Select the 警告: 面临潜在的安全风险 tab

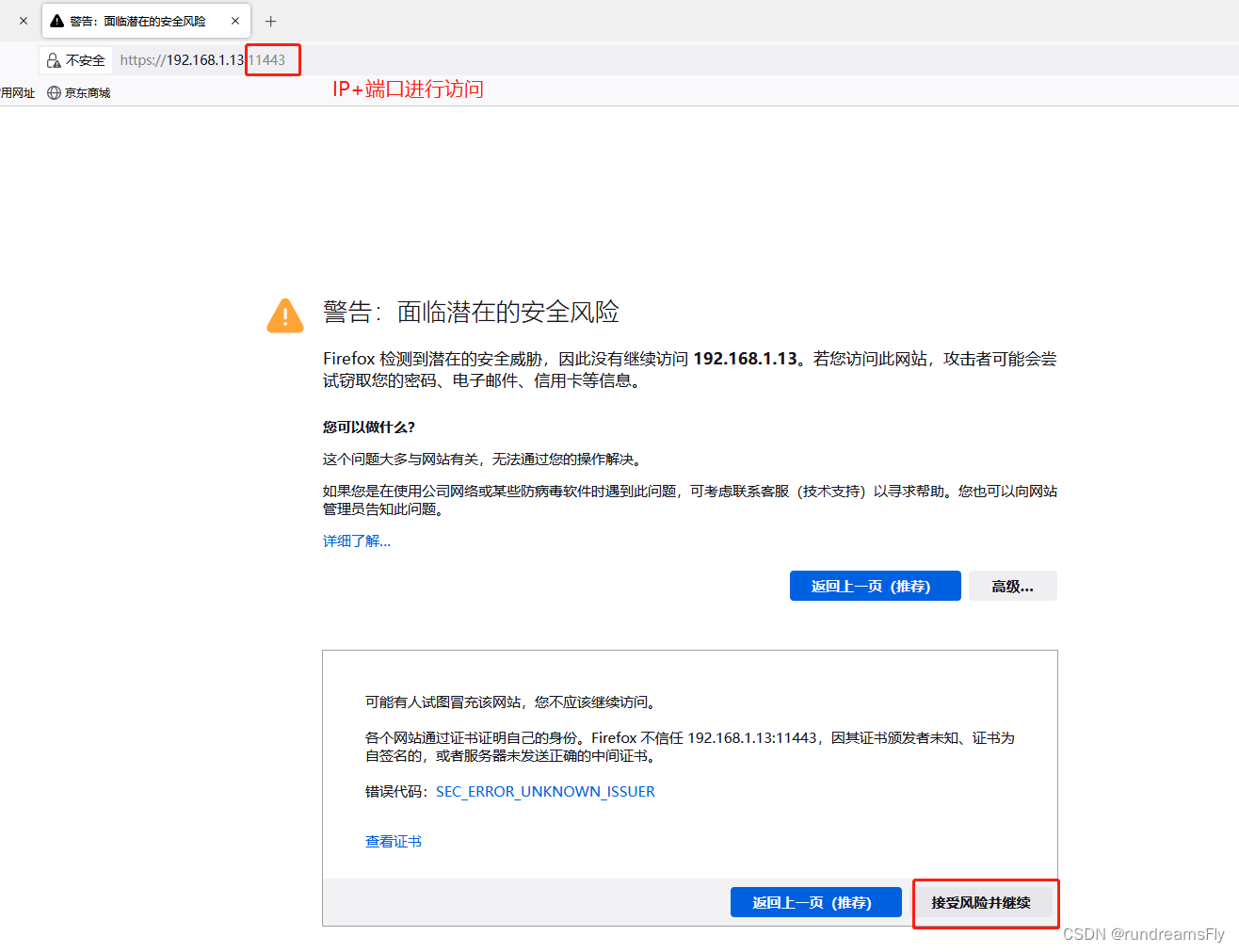146,21
